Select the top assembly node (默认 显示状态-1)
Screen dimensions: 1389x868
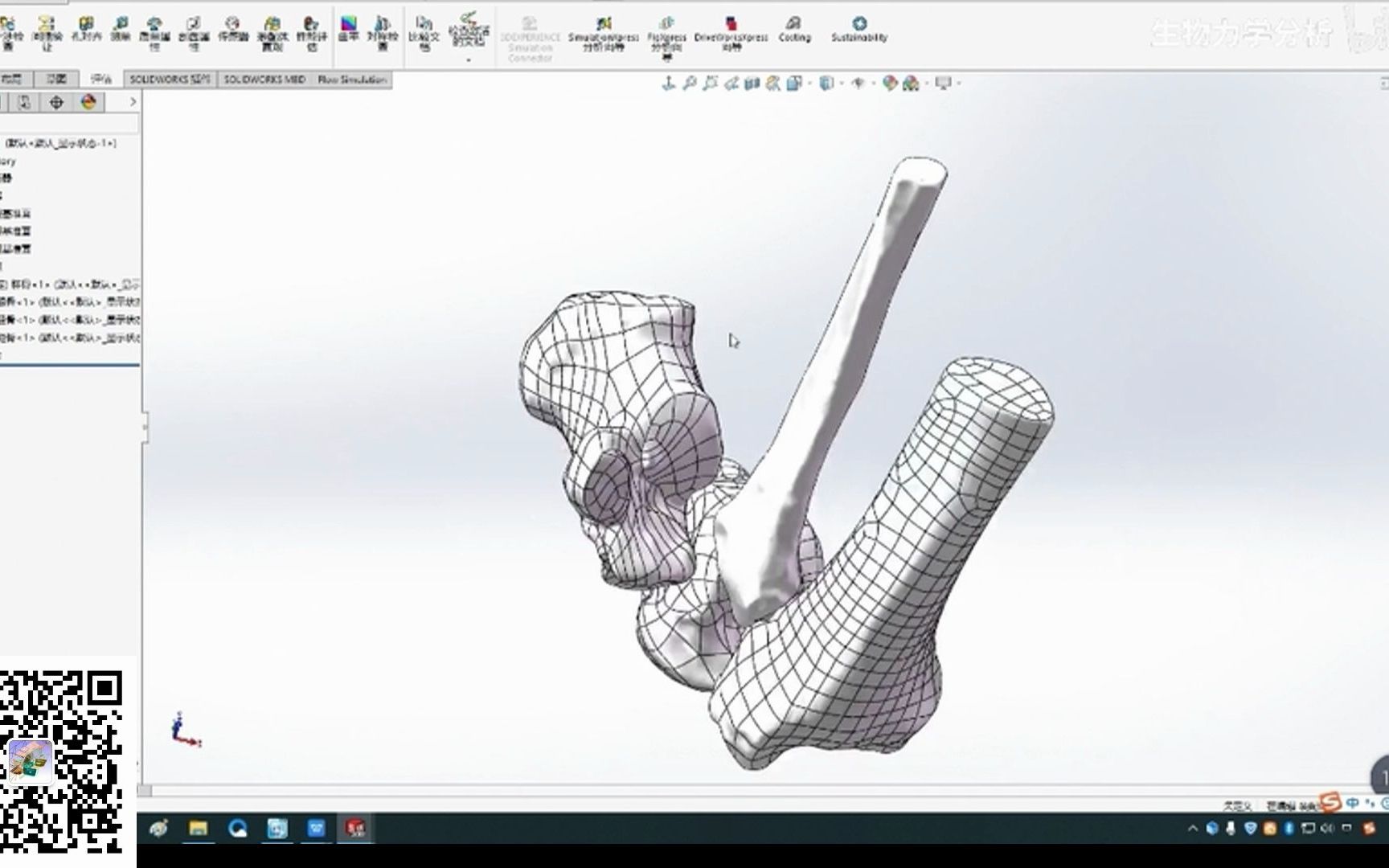pyautogui.click(x=61, y=143)
